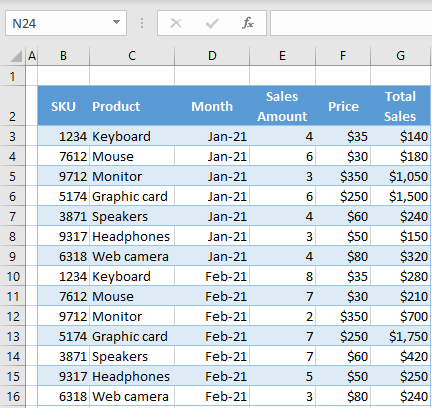Click inside the formula bar input
This screenshot has width=432, height=408.
point(351,23)
